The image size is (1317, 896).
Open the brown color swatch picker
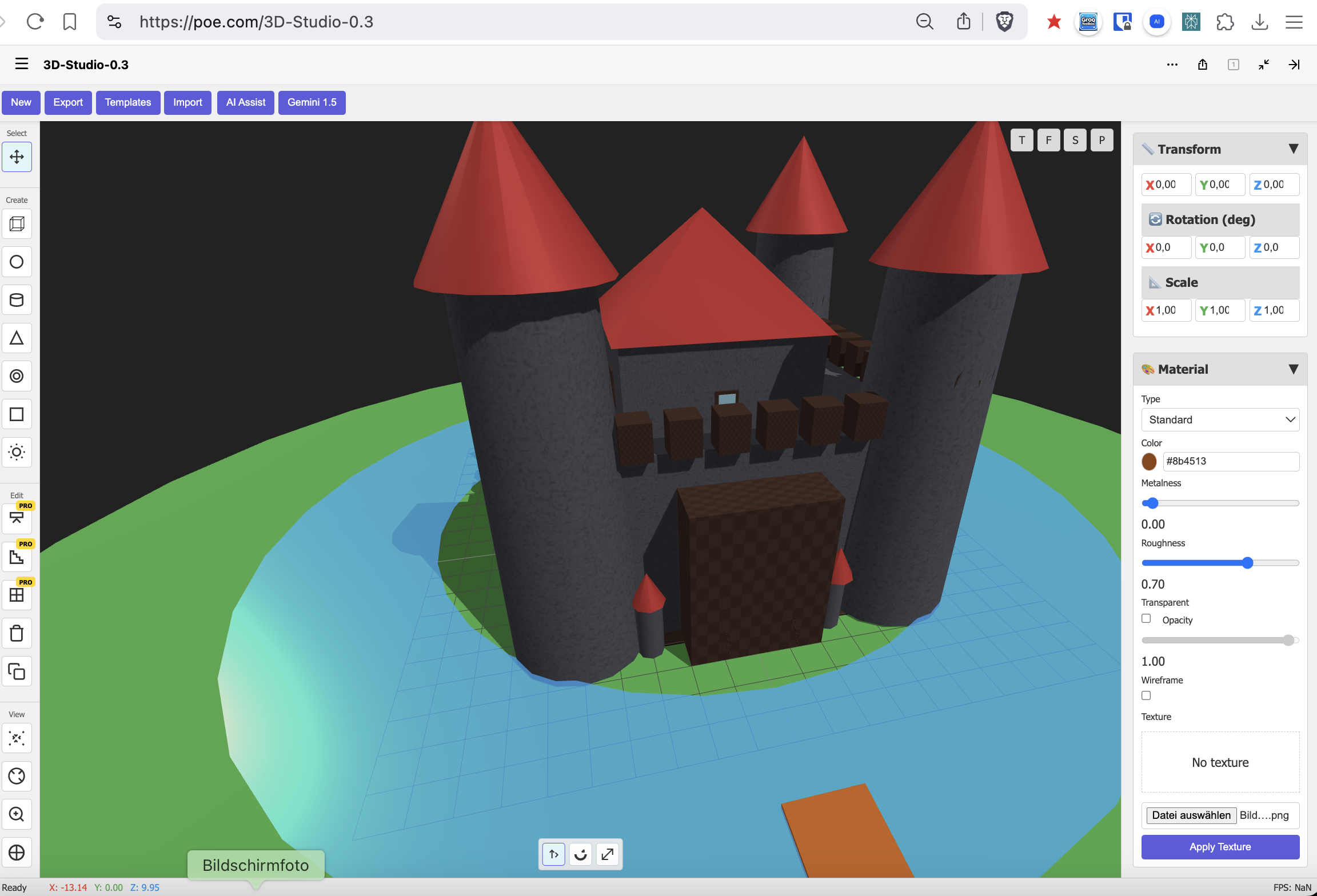coord(1149,461)
